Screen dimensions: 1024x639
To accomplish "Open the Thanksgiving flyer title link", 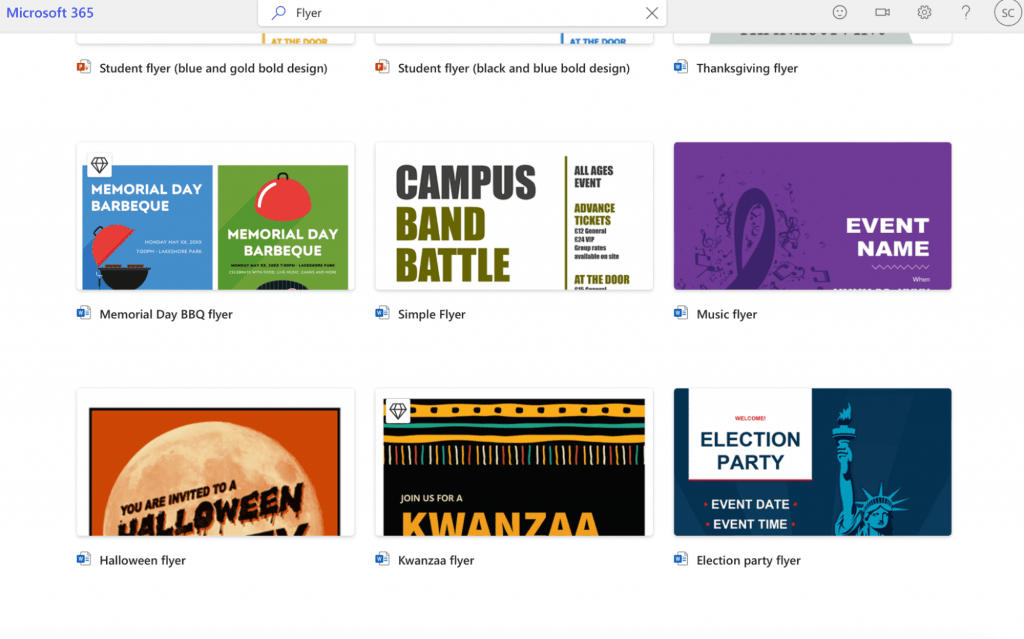I will [747, 68].
